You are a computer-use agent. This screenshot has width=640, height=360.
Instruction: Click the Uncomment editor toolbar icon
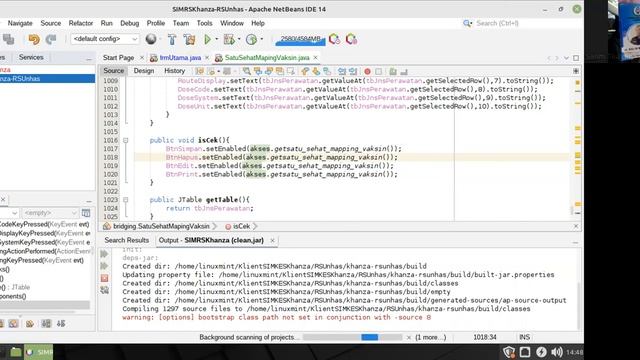point(404,71)
